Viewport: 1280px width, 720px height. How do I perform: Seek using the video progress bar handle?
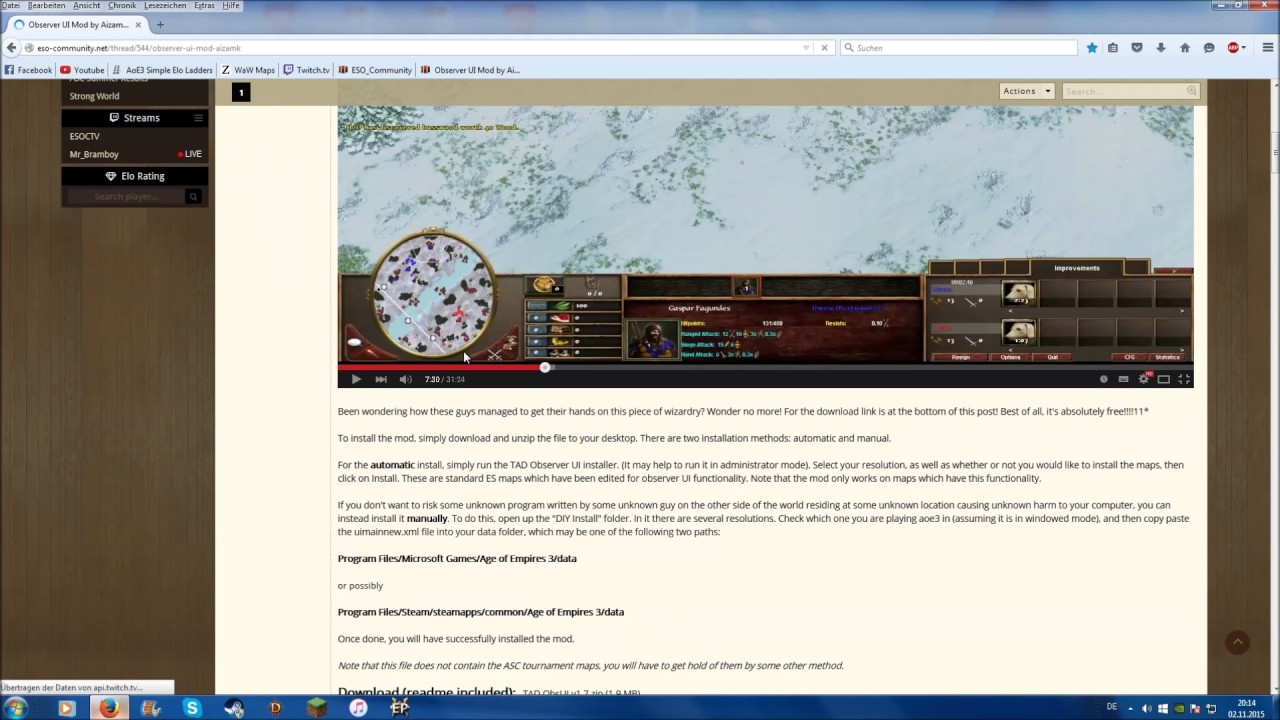click(x=545, y=367)
